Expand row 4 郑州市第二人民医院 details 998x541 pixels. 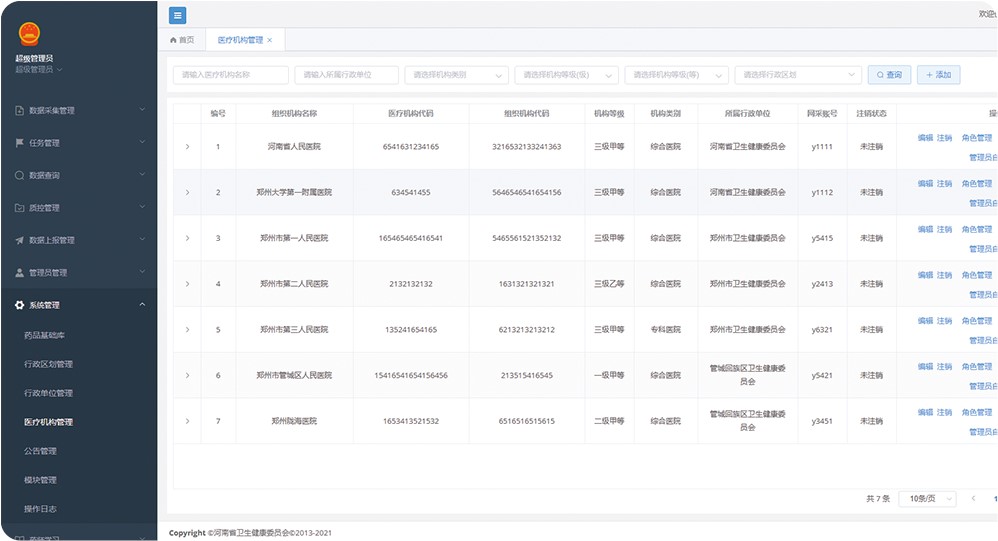click(x=187, y=284)
